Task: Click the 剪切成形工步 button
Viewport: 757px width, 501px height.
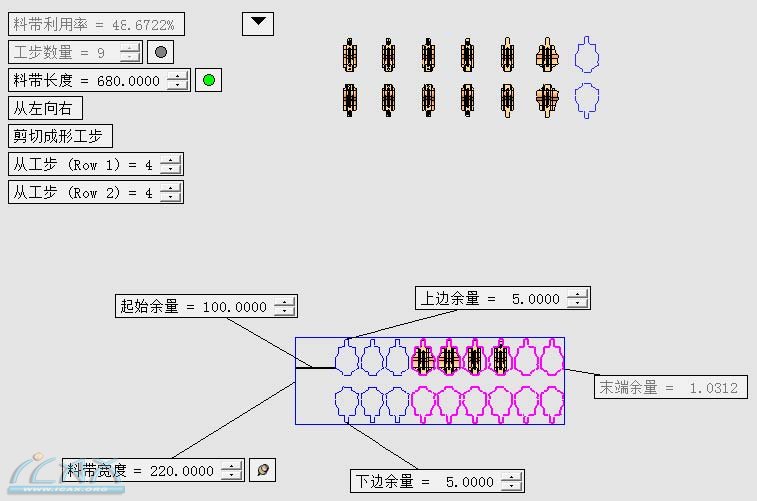Action: (x=60, y=136)
